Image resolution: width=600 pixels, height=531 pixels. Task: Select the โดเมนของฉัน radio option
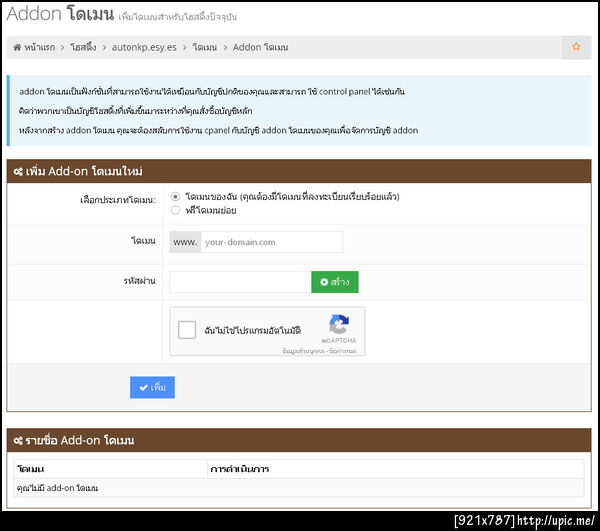[175, 197]
